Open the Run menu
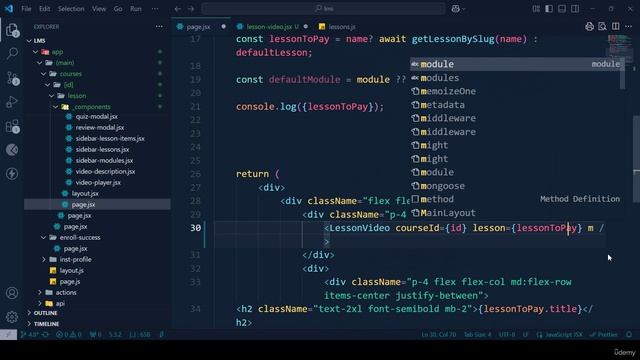640x360 pixels. [x=136, y=9]
